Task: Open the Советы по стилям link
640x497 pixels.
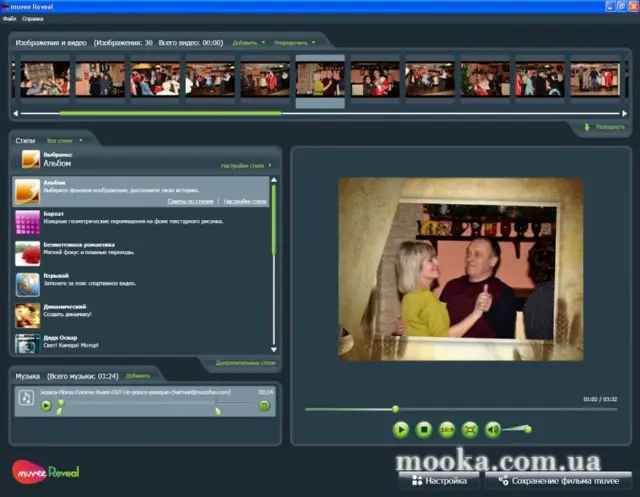Action: 190,201
